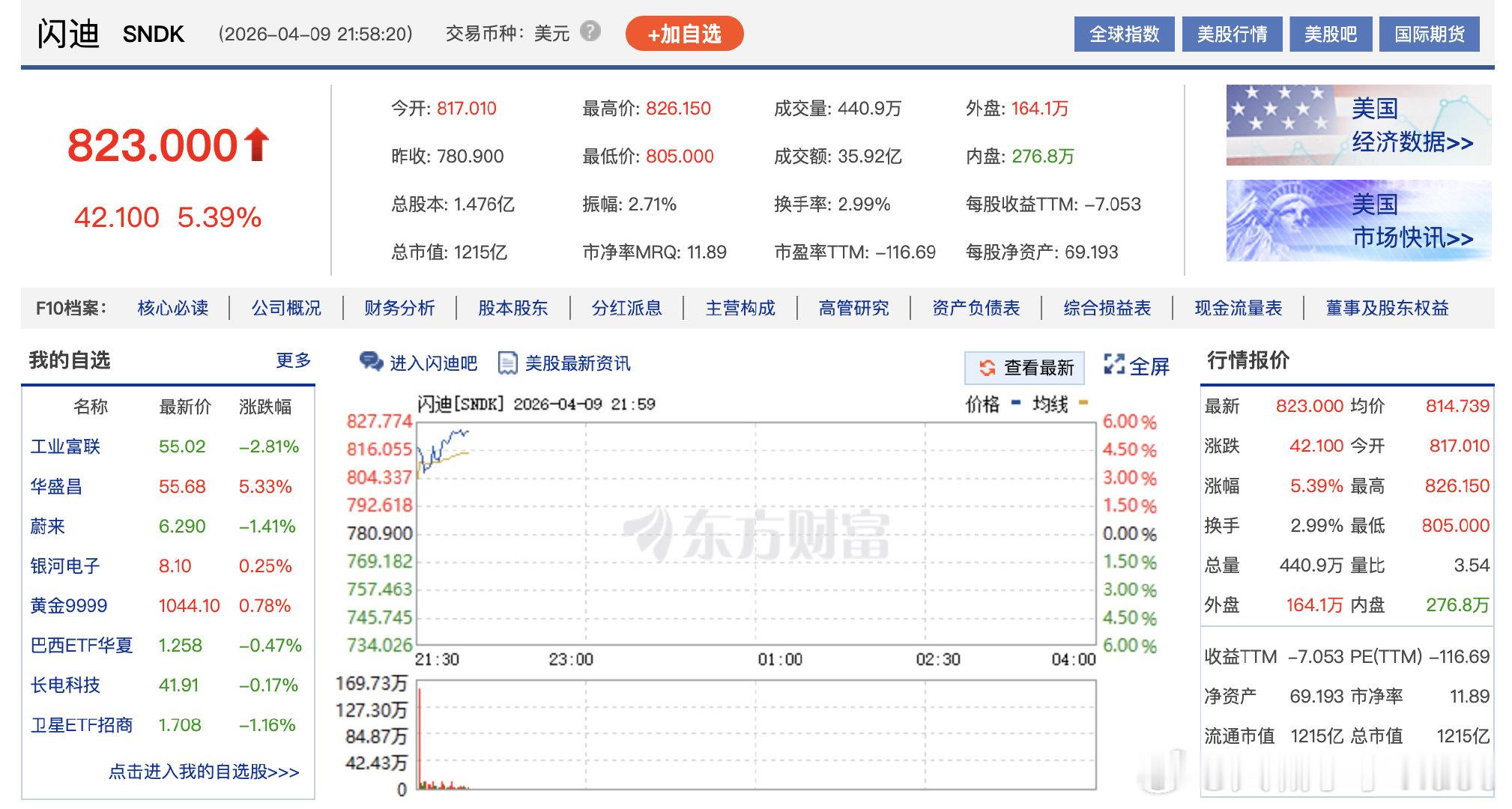Switch to the 核心必读 tab
This screenshot has height=809, width=1512.
(173, 307)
